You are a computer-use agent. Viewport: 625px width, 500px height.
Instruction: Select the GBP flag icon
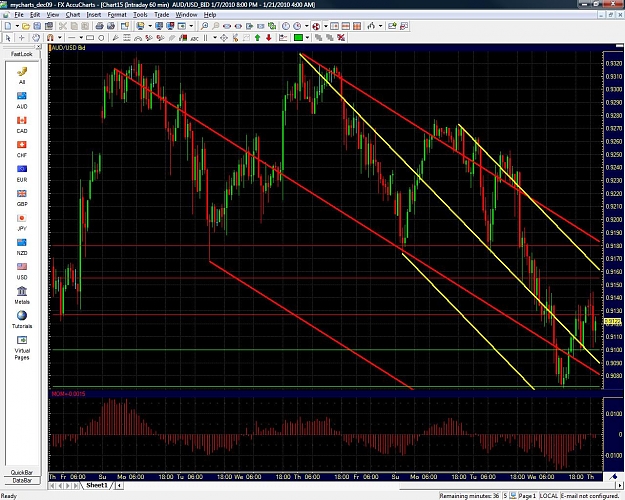[x=22, y=194]
